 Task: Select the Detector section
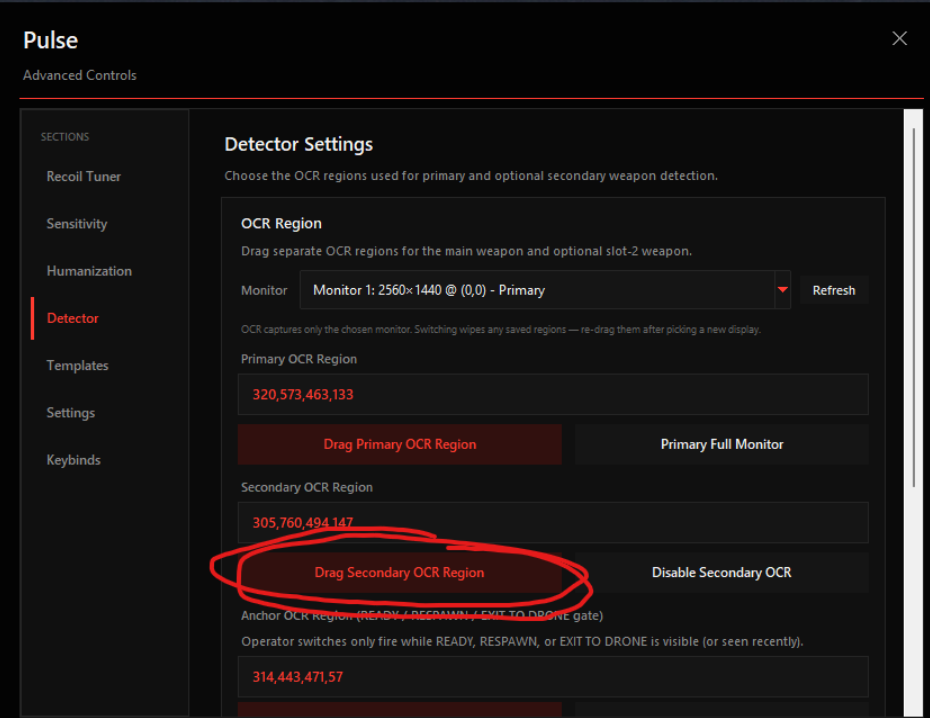click(x=72, y=318)
